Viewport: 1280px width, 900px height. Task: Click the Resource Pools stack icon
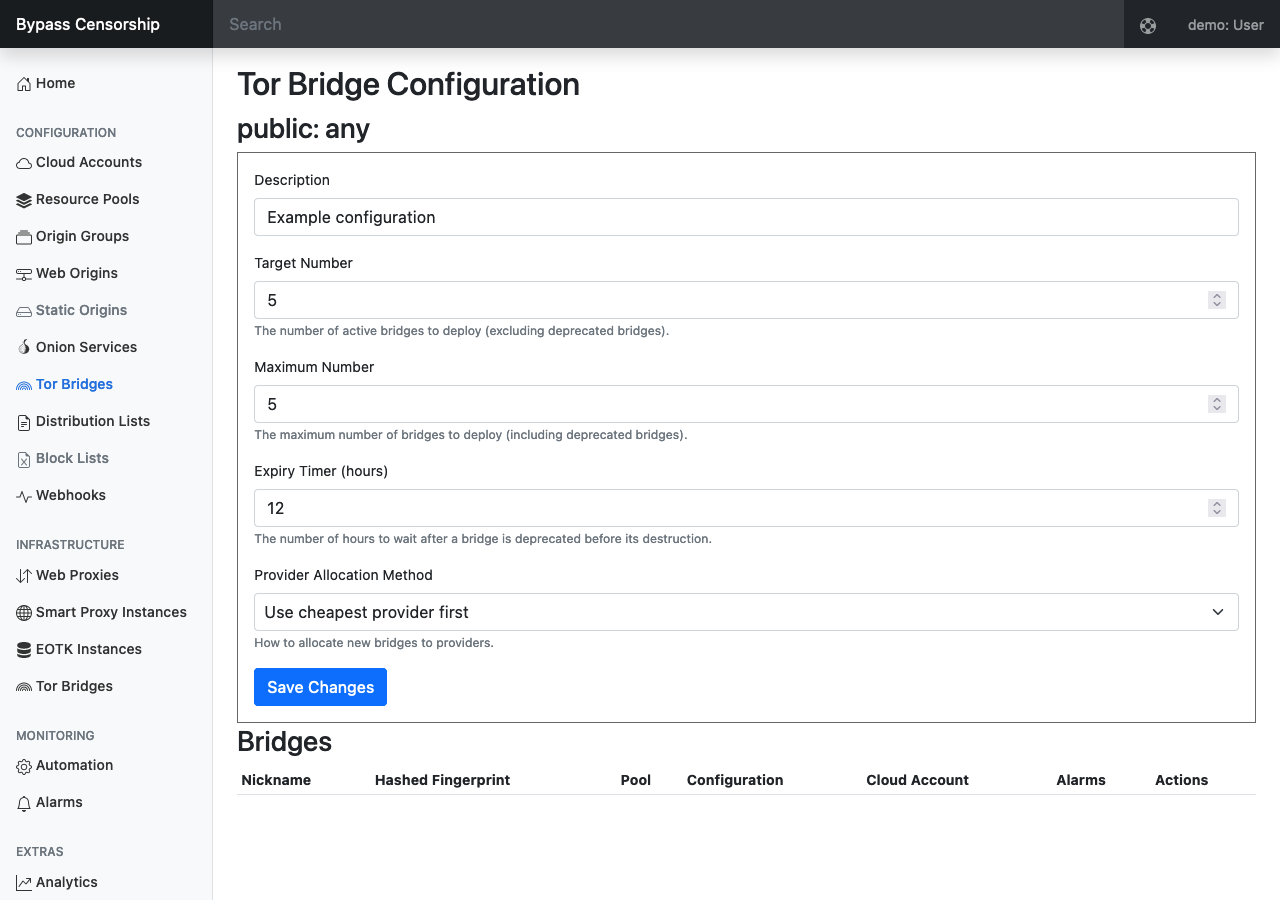pos(24,200)
